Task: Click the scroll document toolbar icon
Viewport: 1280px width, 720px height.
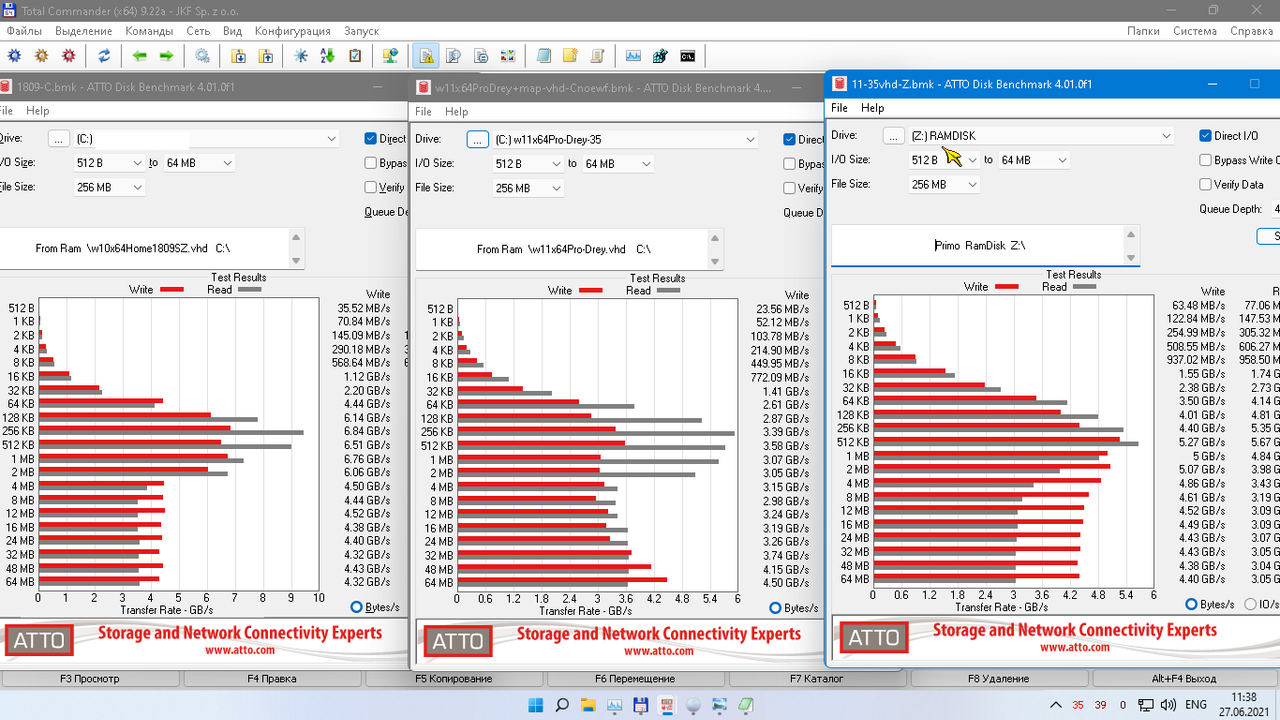Action: [x=598, y=56]
